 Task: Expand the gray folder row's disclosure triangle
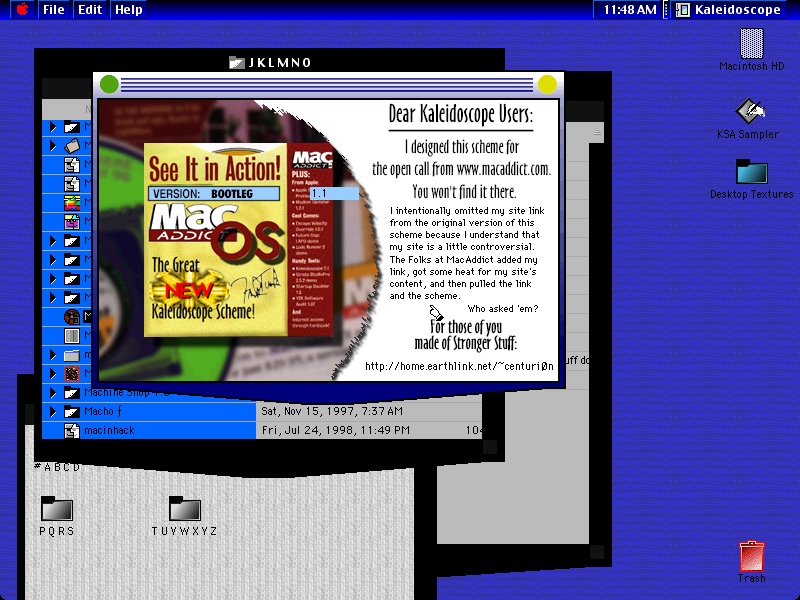(53, 355)
